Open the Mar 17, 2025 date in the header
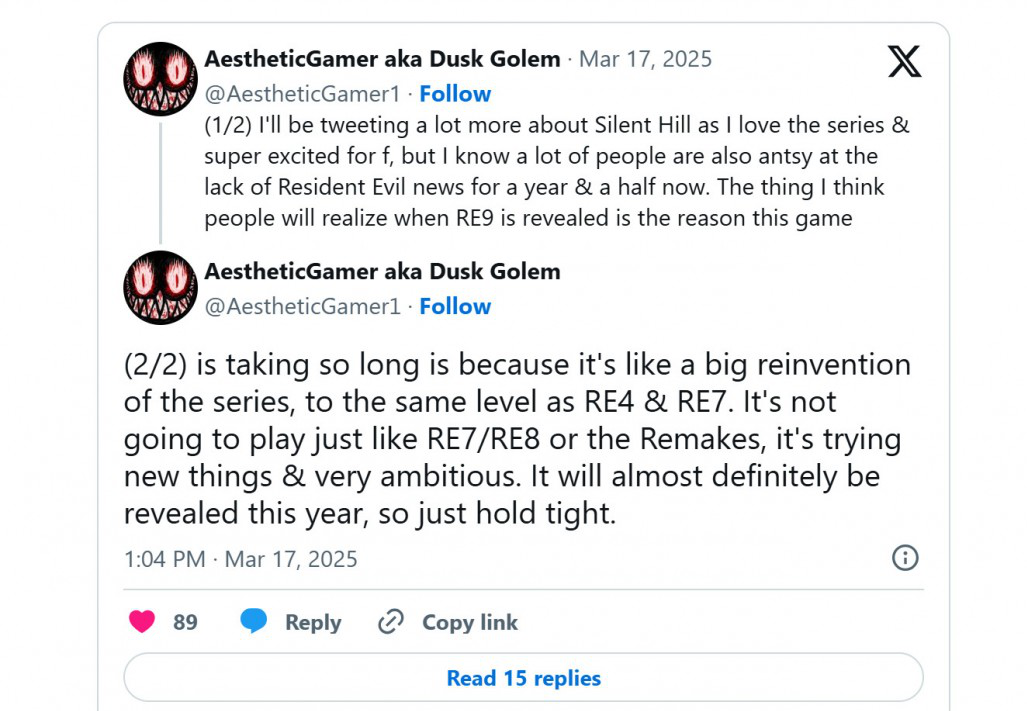The height and width of the screenshot is (711, 1027). 645,59
